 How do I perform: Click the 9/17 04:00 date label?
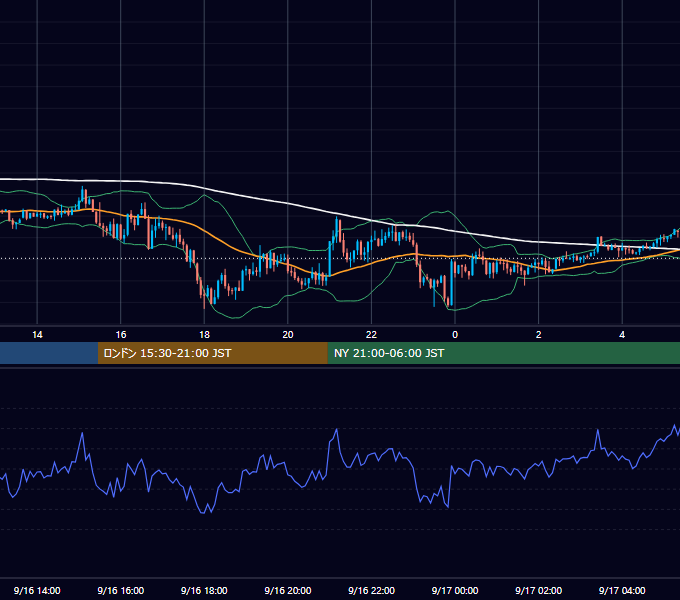click(x=622, y=590)
